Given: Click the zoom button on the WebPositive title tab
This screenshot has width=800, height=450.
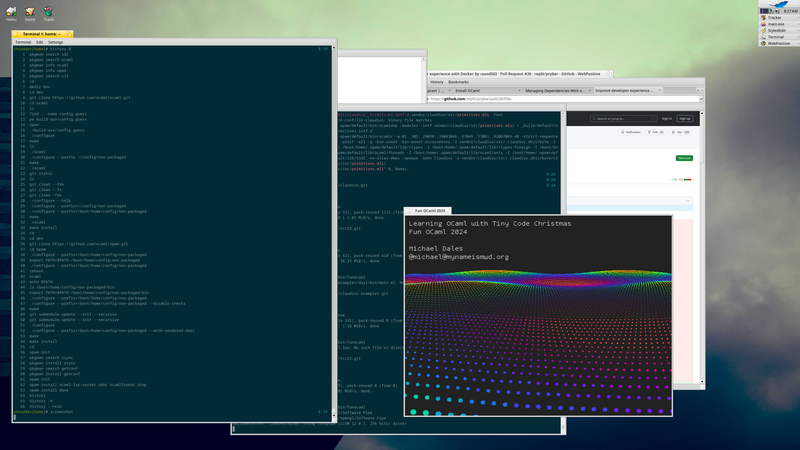Looking at the screenshot, I should point(609,74).
